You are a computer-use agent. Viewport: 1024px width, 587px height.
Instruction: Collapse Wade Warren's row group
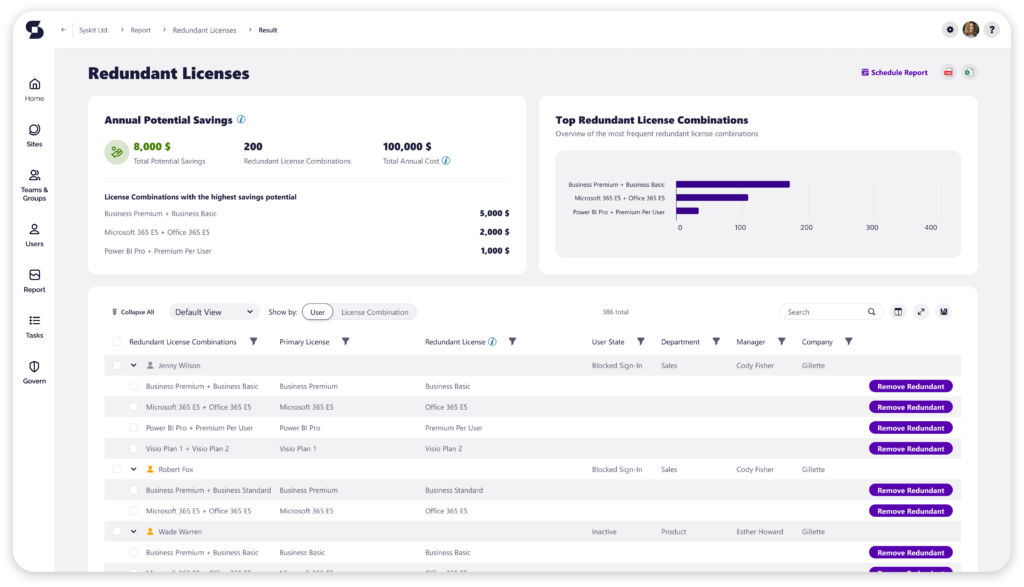point(133,532)
